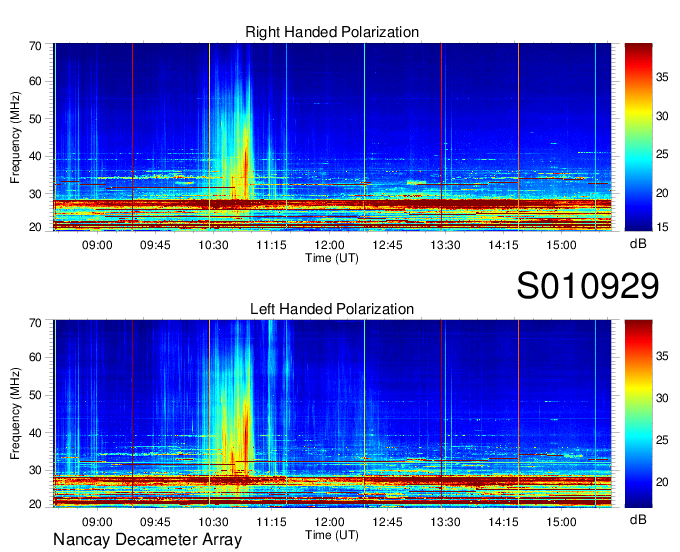Click frequency tick "50" on Right Handed plot
The height and width of the screenshot is (552, 680).
(x=35, y=119)
